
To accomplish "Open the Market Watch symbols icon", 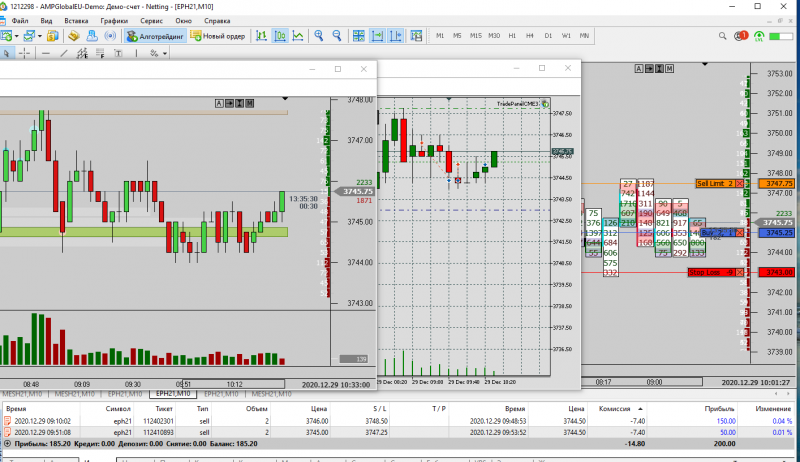I will point(53,36).
